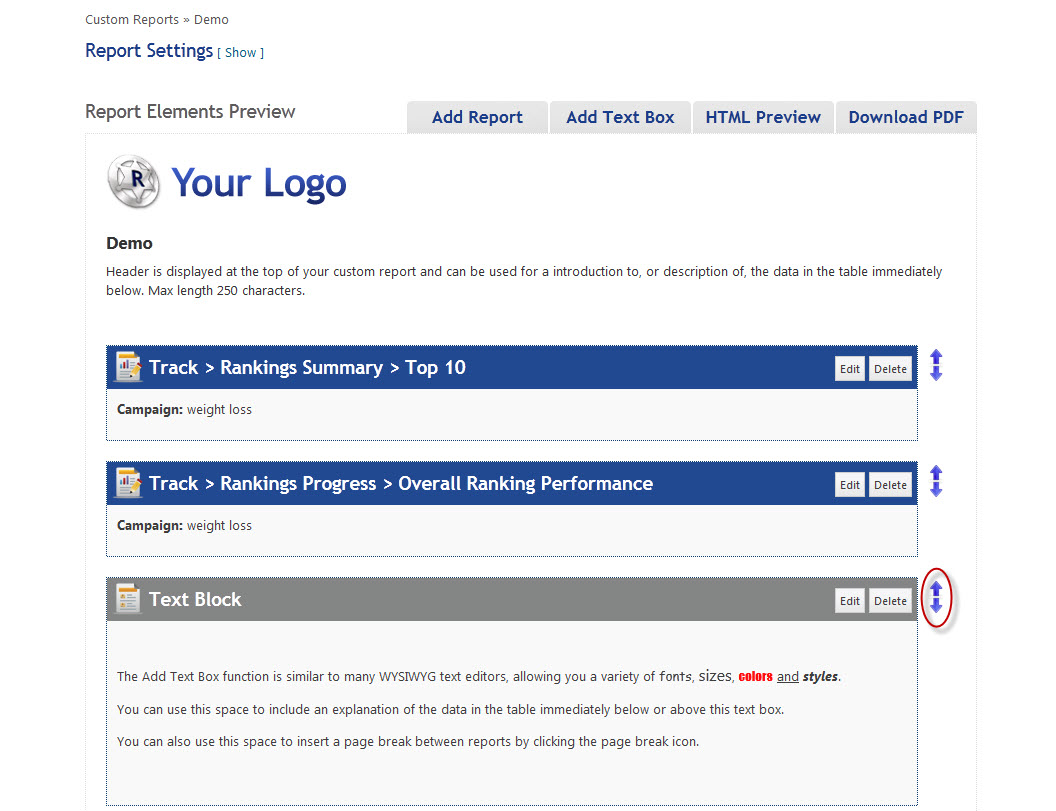Click the move arrows for Rankings Summary Top 10
The image size is (1056, 811).
pyautogui.click(x=936, y=366)
